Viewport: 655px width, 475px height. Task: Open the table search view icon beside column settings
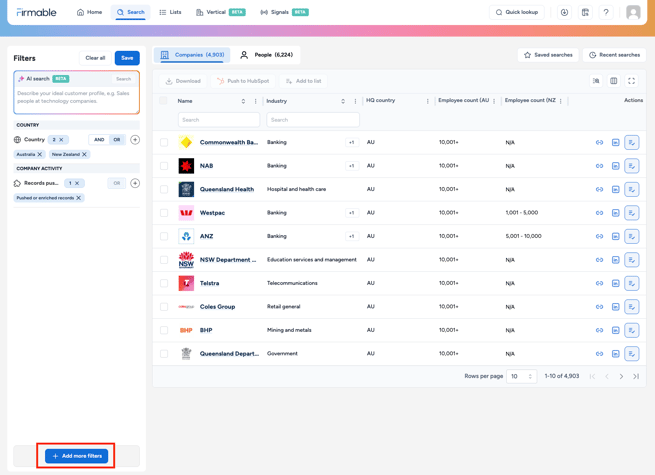[596, 81]
